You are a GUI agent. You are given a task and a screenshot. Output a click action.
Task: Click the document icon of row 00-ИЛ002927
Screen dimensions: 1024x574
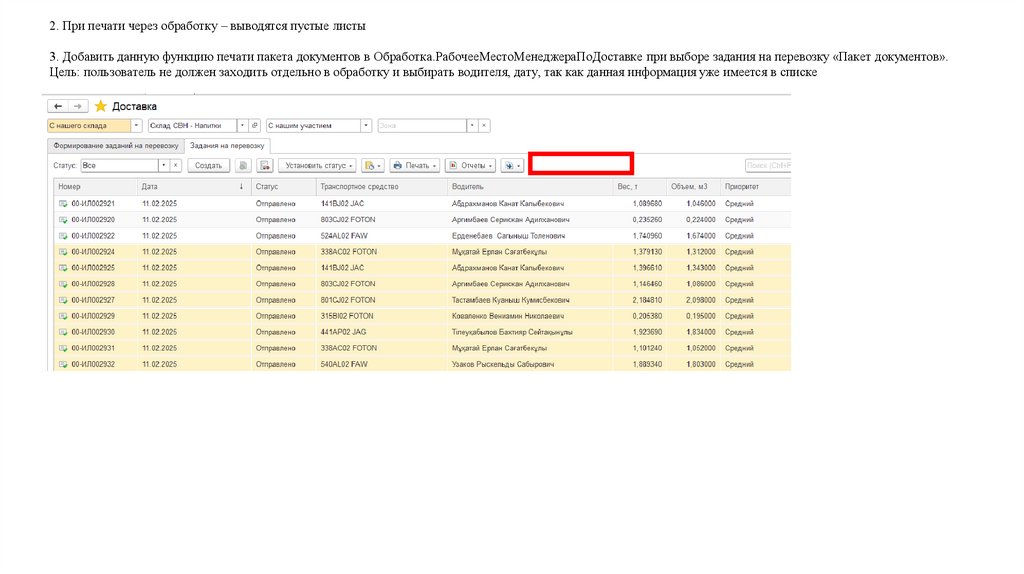pyautogui.click(x=63, y=300)
